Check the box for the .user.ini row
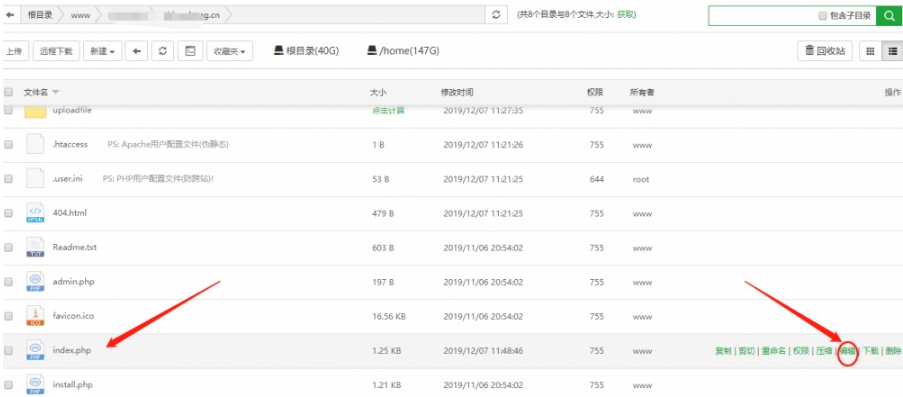903x397 pixels. [9, 179]
